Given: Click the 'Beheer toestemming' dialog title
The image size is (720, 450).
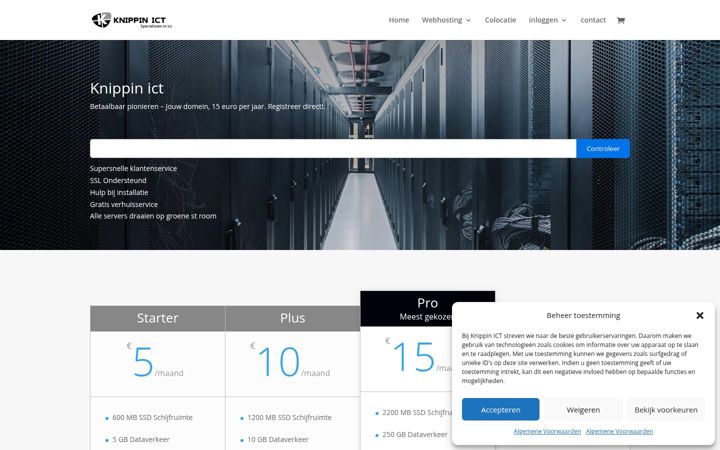Looking at the screenshot, I should click(583, 315).
